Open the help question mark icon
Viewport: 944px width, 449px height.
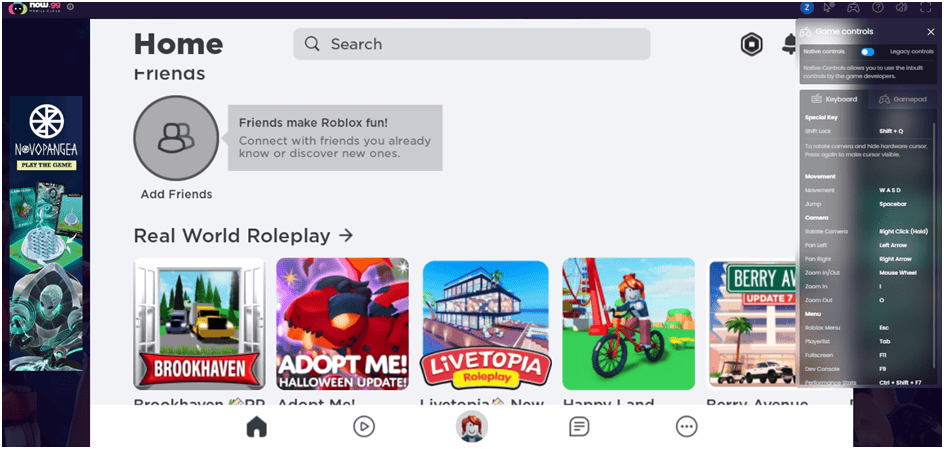click(x=878, y=7)
